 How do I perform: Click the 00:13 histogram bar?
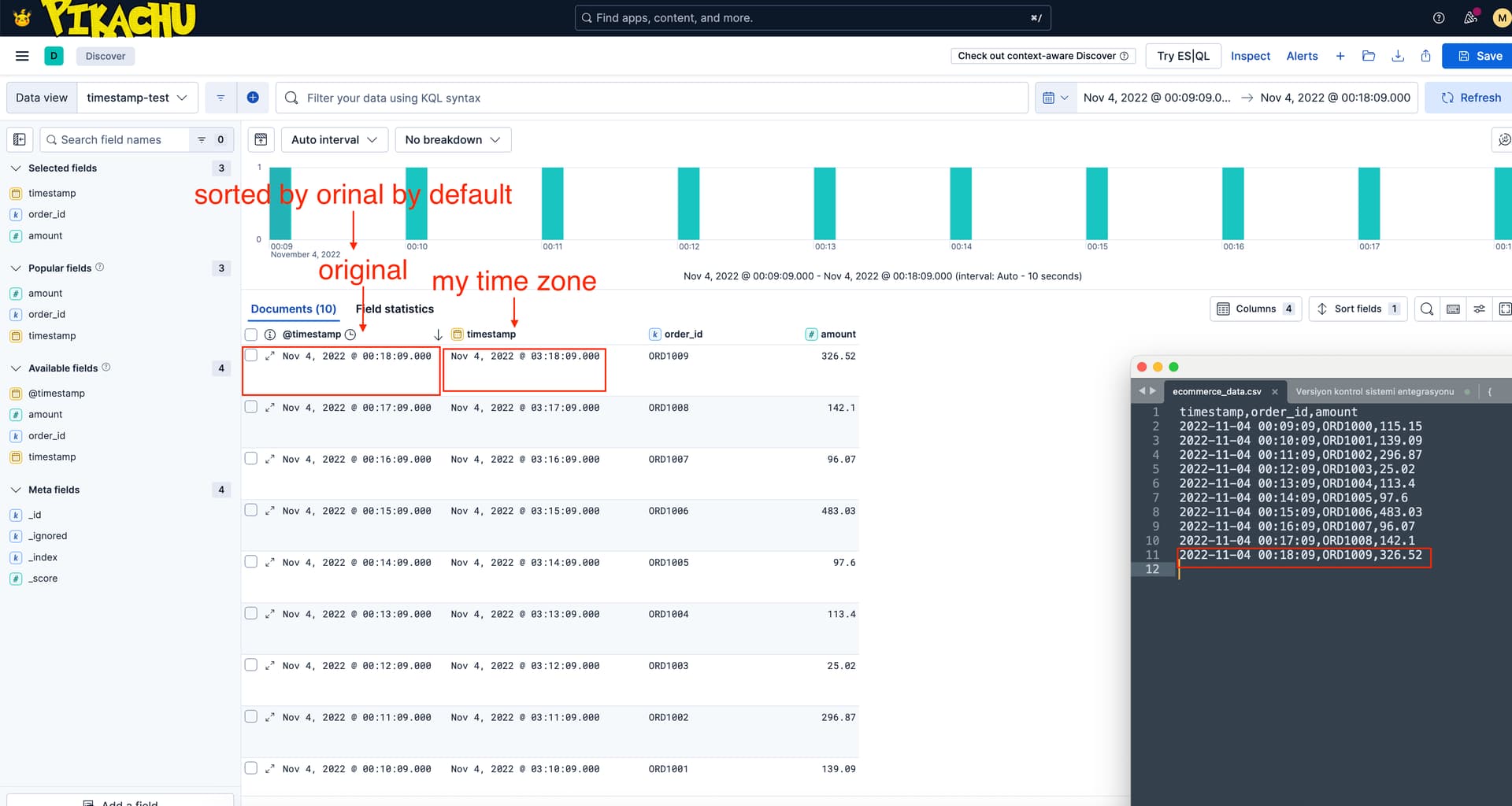tap(825, 204)
